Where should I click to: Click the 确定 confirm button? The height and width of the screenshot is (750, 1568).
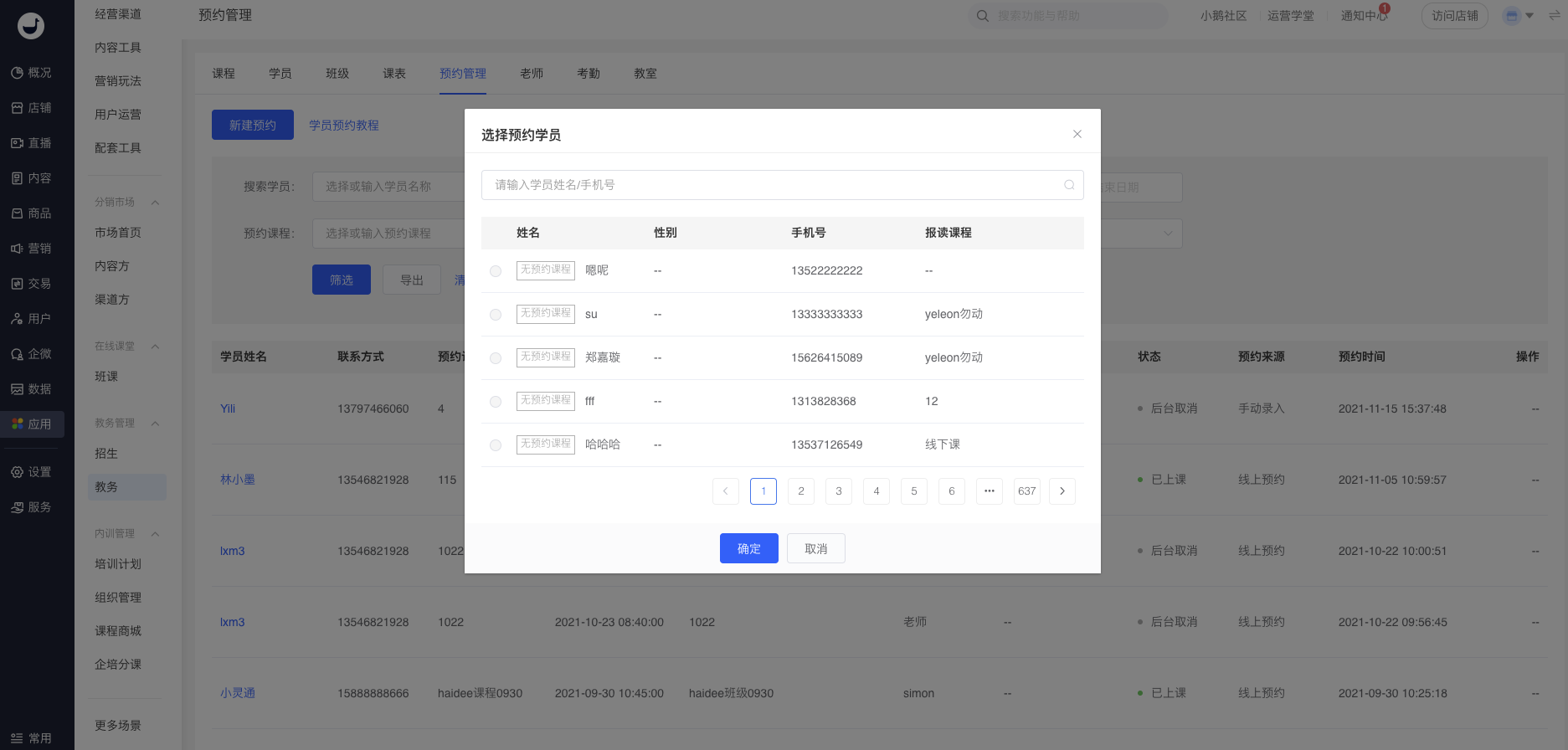pyautogui.click(x=748, y=548)
